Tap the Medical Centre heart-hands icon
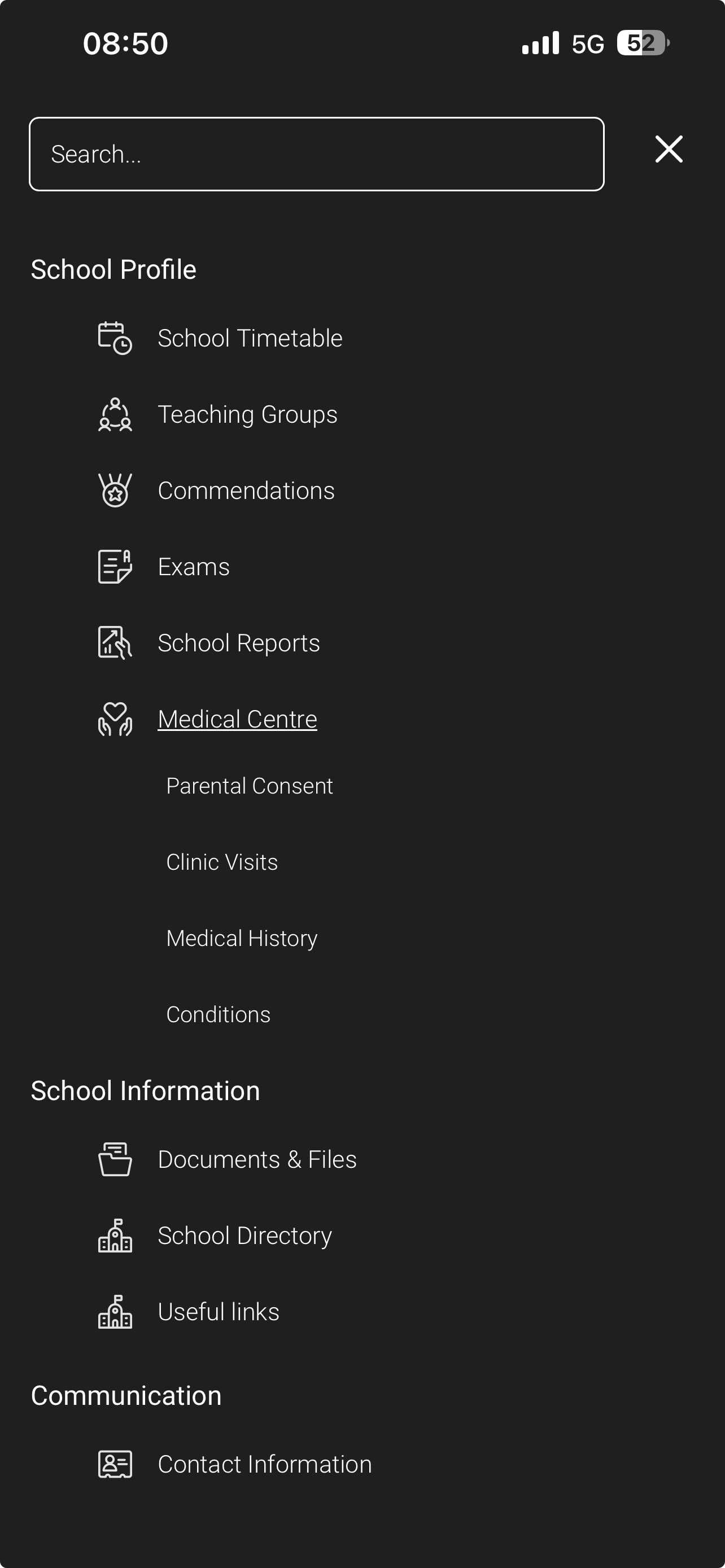725x1568 pixels. pyautogui.click(x=115, y=719)
